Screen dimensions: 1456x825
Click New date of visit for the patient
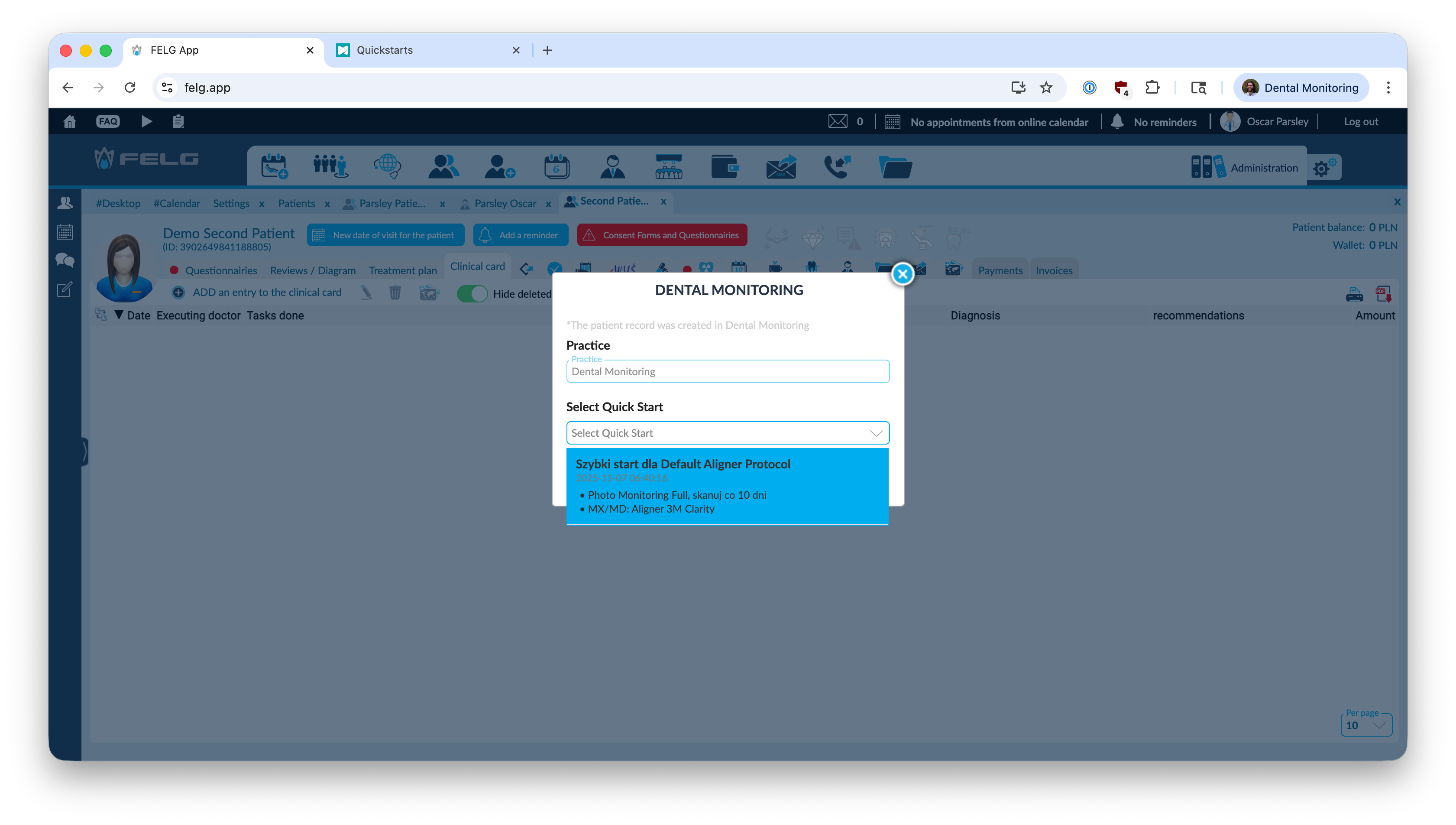point(386,235)
